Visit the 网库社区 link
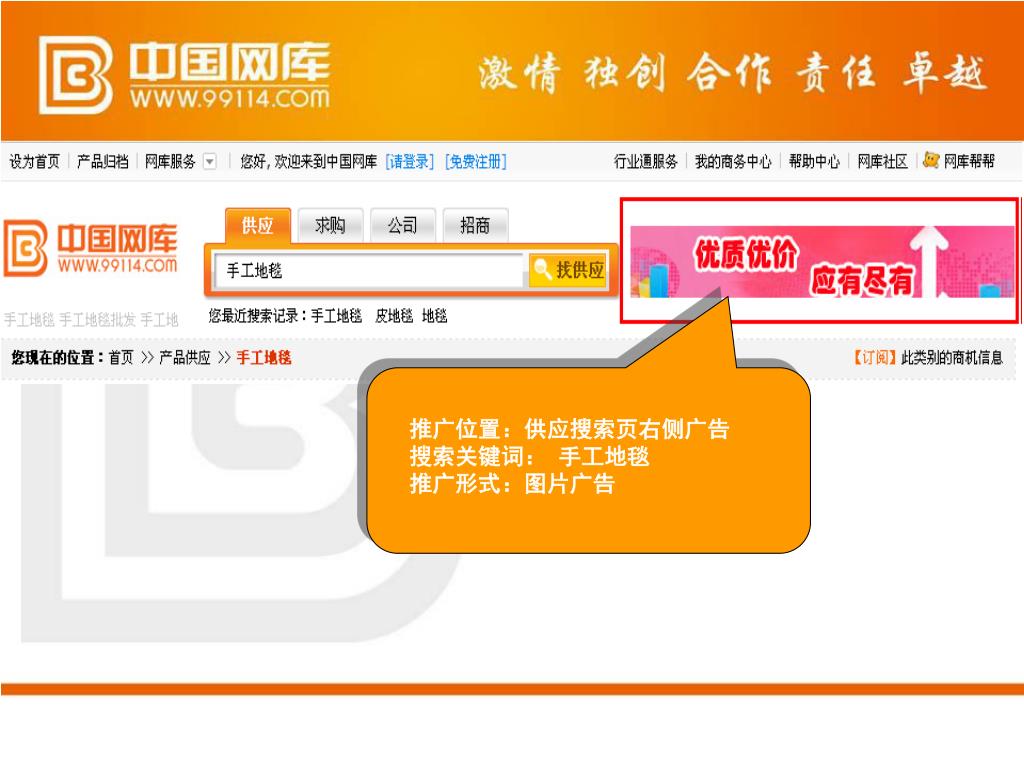 [882, 161]
